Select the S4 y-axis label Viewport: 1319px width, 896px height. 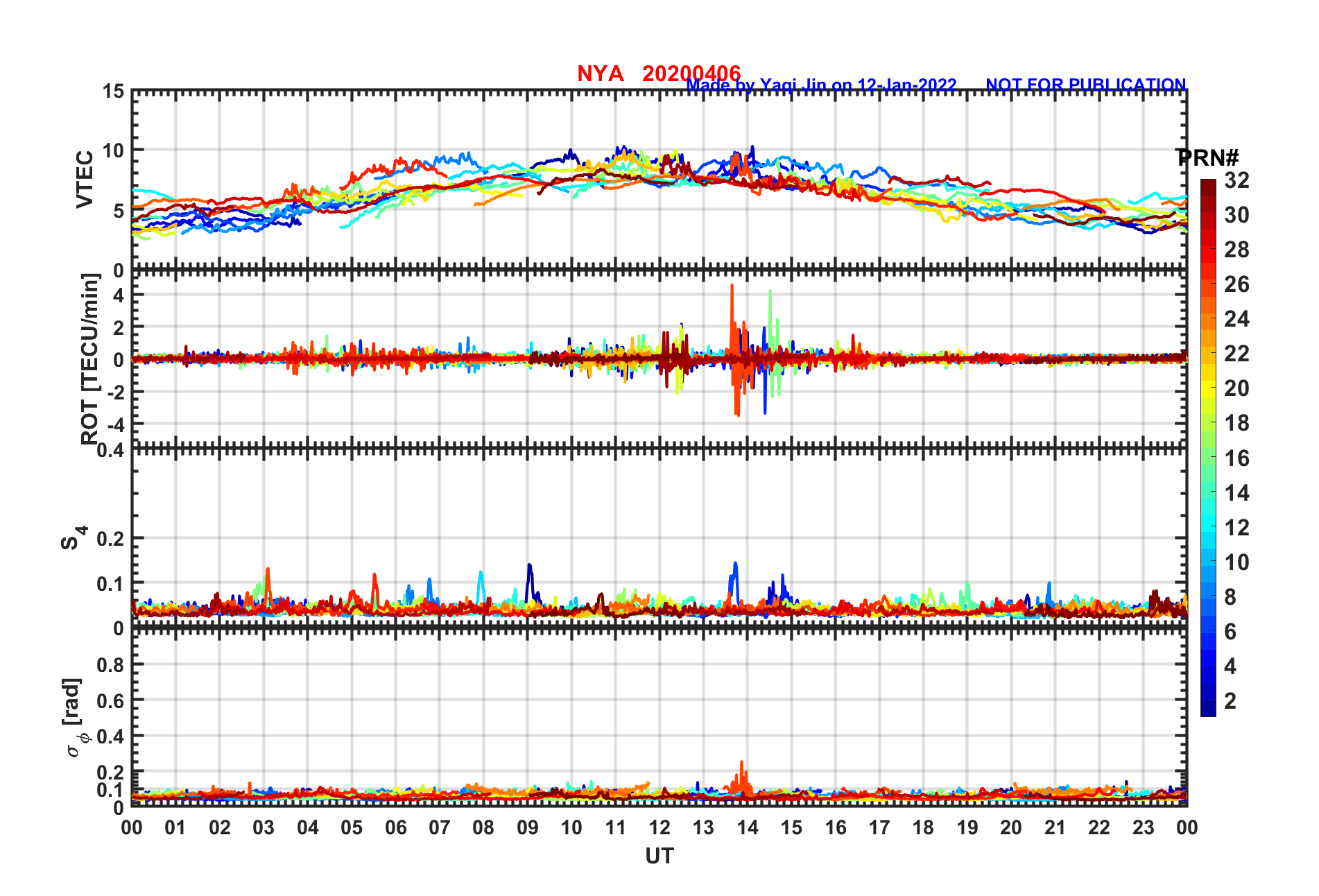coord(74,537)
